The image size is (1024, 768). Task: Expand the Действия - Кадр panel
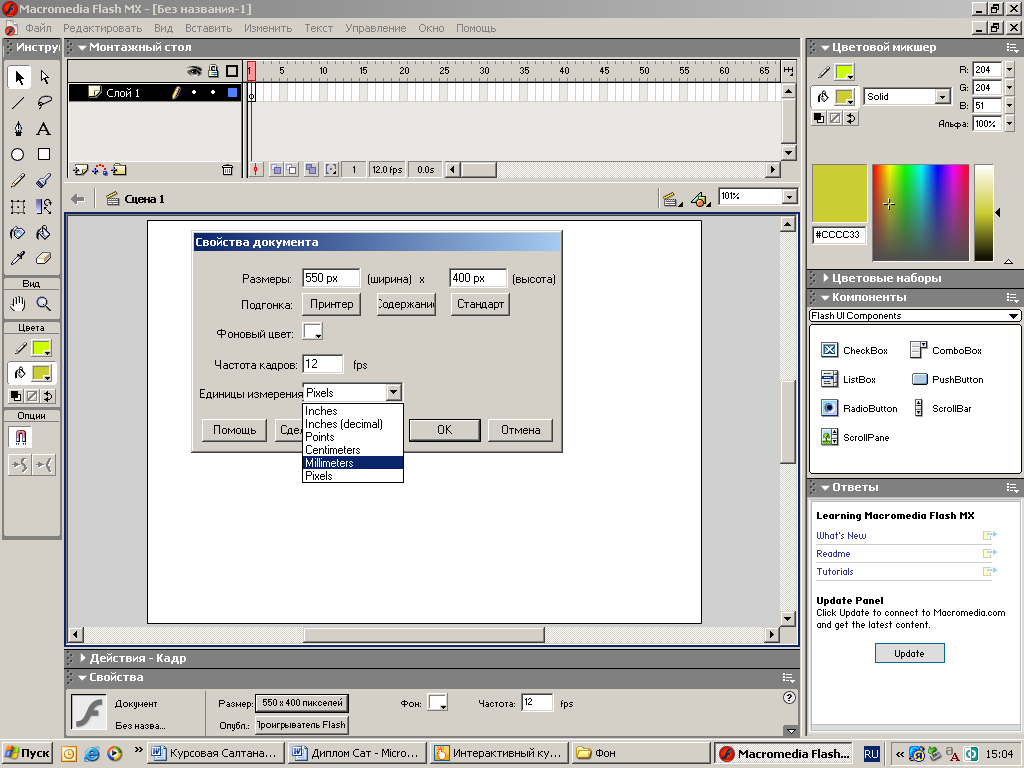(x=83, y=658)
